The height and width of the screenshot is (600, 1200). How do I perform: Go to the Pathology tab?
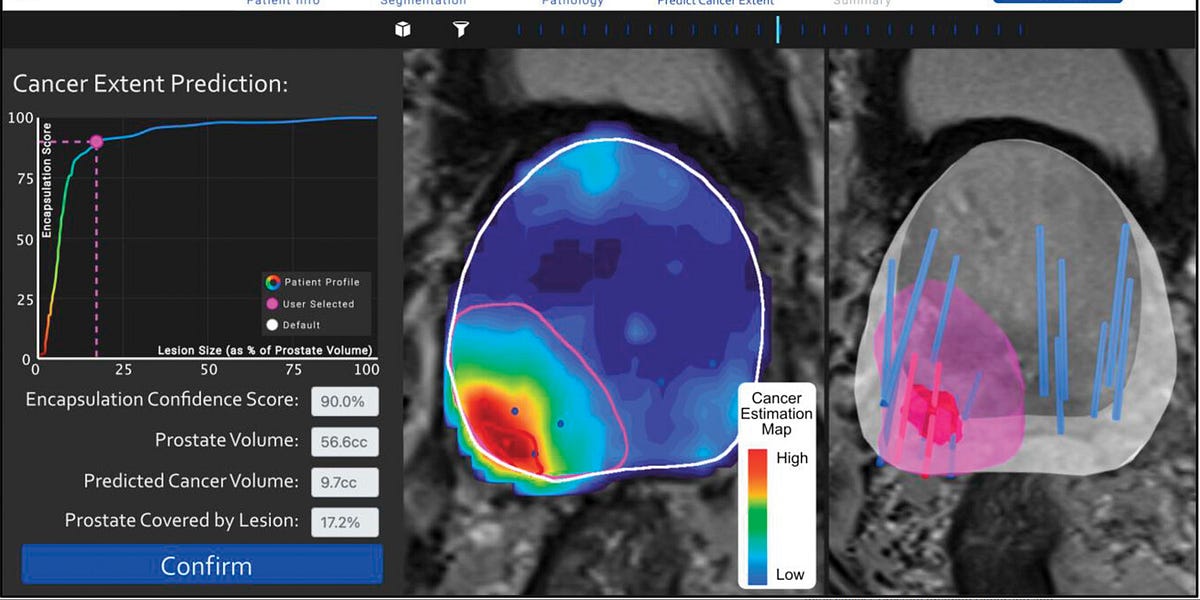pos(572,4)
